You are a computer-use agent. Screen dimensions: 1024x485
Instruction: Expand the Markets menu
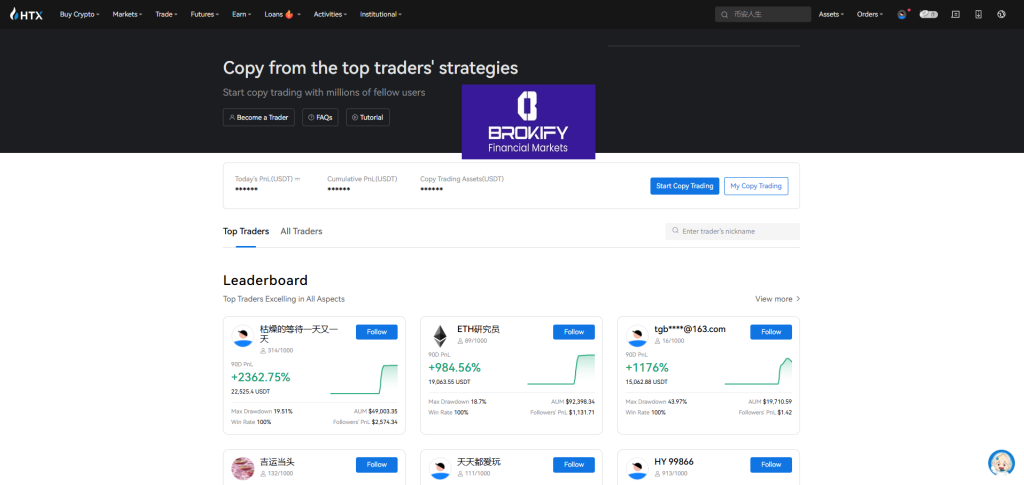pos(127,14)
